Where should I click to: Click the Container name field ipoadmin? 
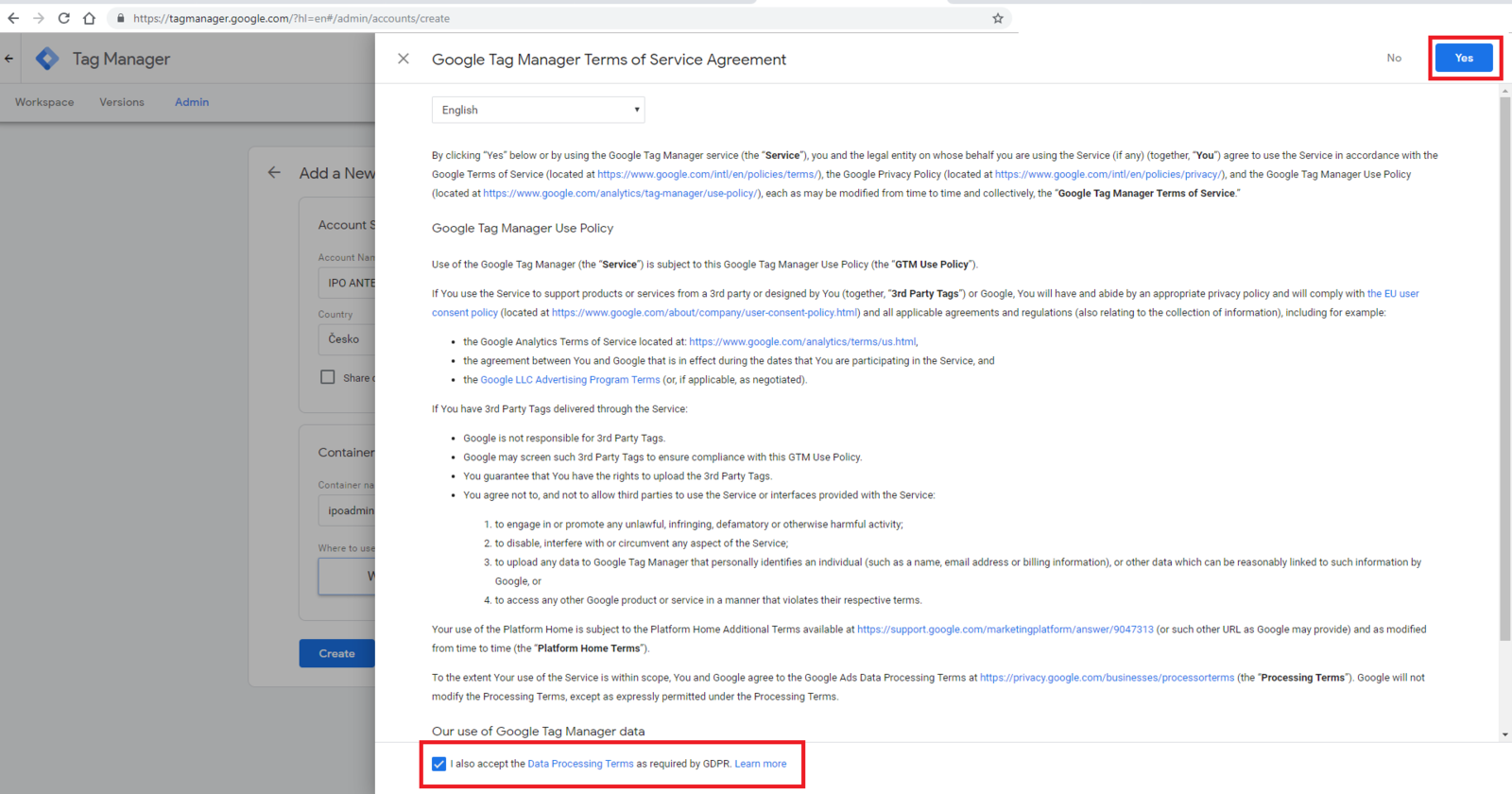pos(347,510)
